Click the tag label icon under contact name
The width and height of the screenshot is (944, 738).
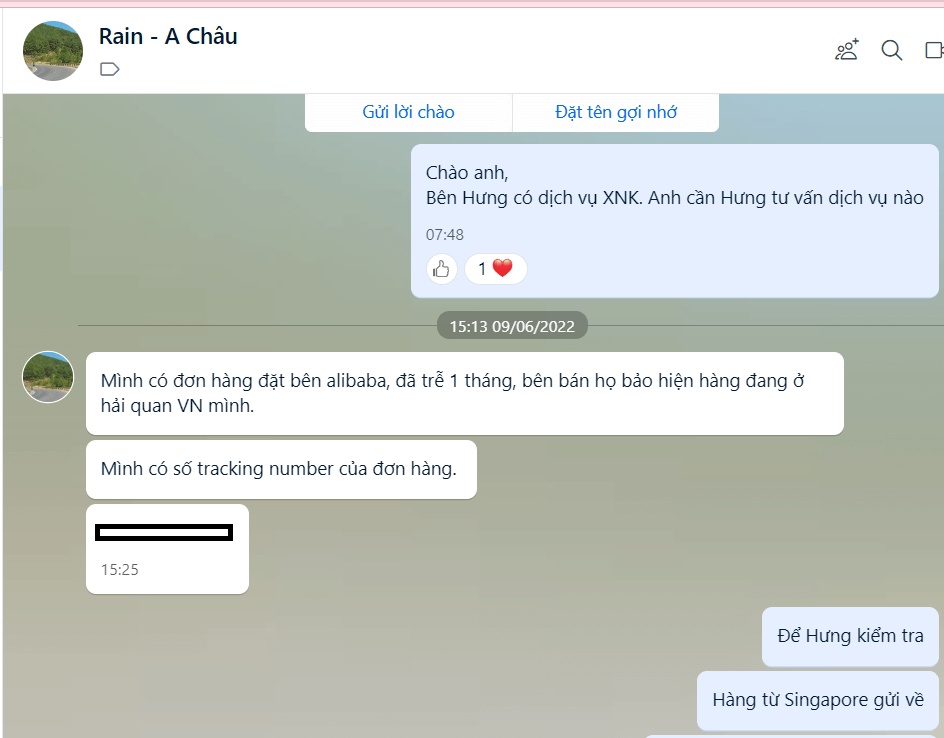(x=110, y=69)
